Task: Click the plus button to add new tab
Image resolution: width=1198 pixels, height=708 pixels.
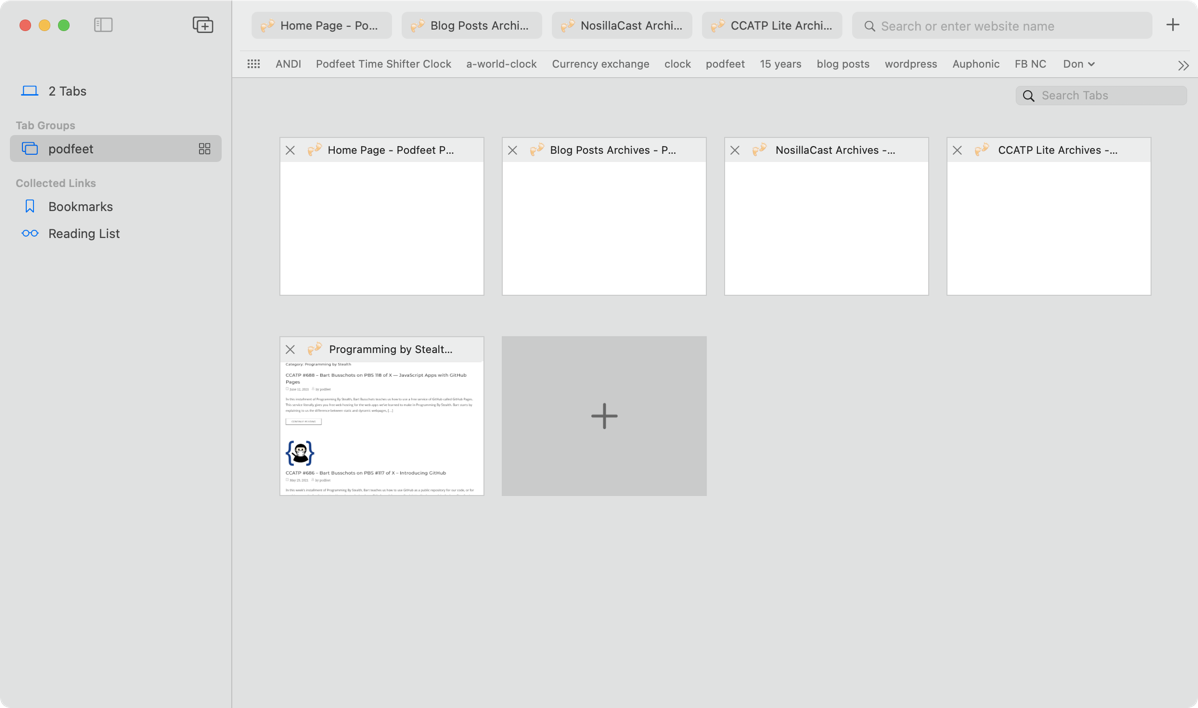Action: [x=1173, y=25]
